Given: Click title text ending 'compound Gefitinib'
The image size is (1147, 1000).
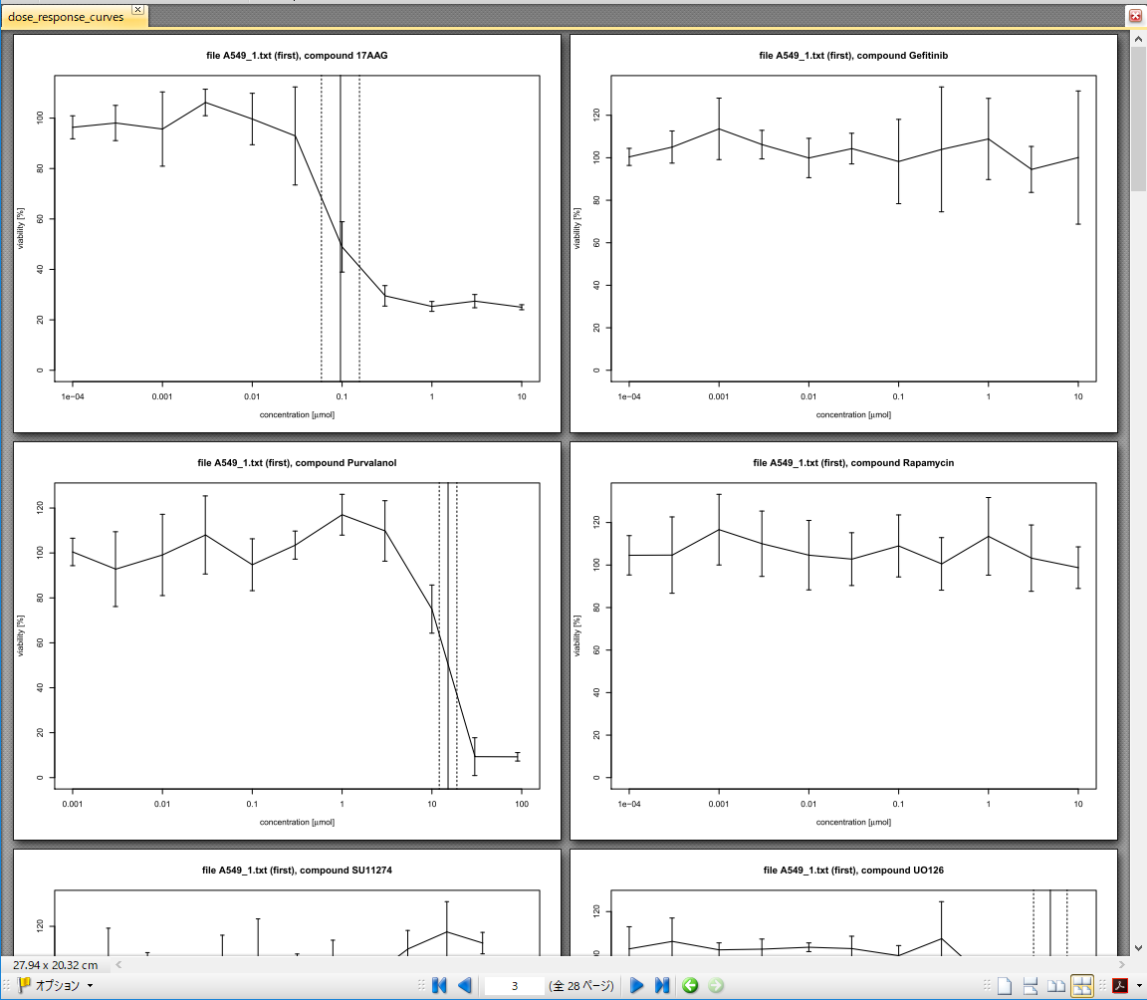Looking at the screenshot, I should coord(854,56).
